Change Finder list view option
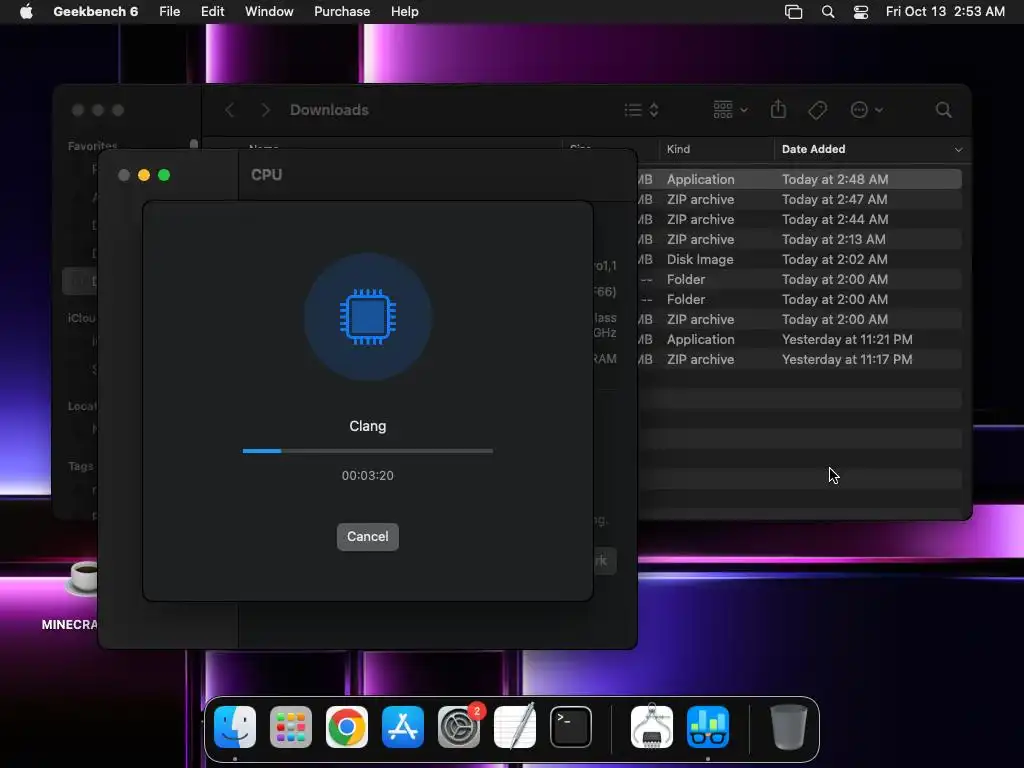The width and height of the screenshot is (1024, 768). coord(641,110)
